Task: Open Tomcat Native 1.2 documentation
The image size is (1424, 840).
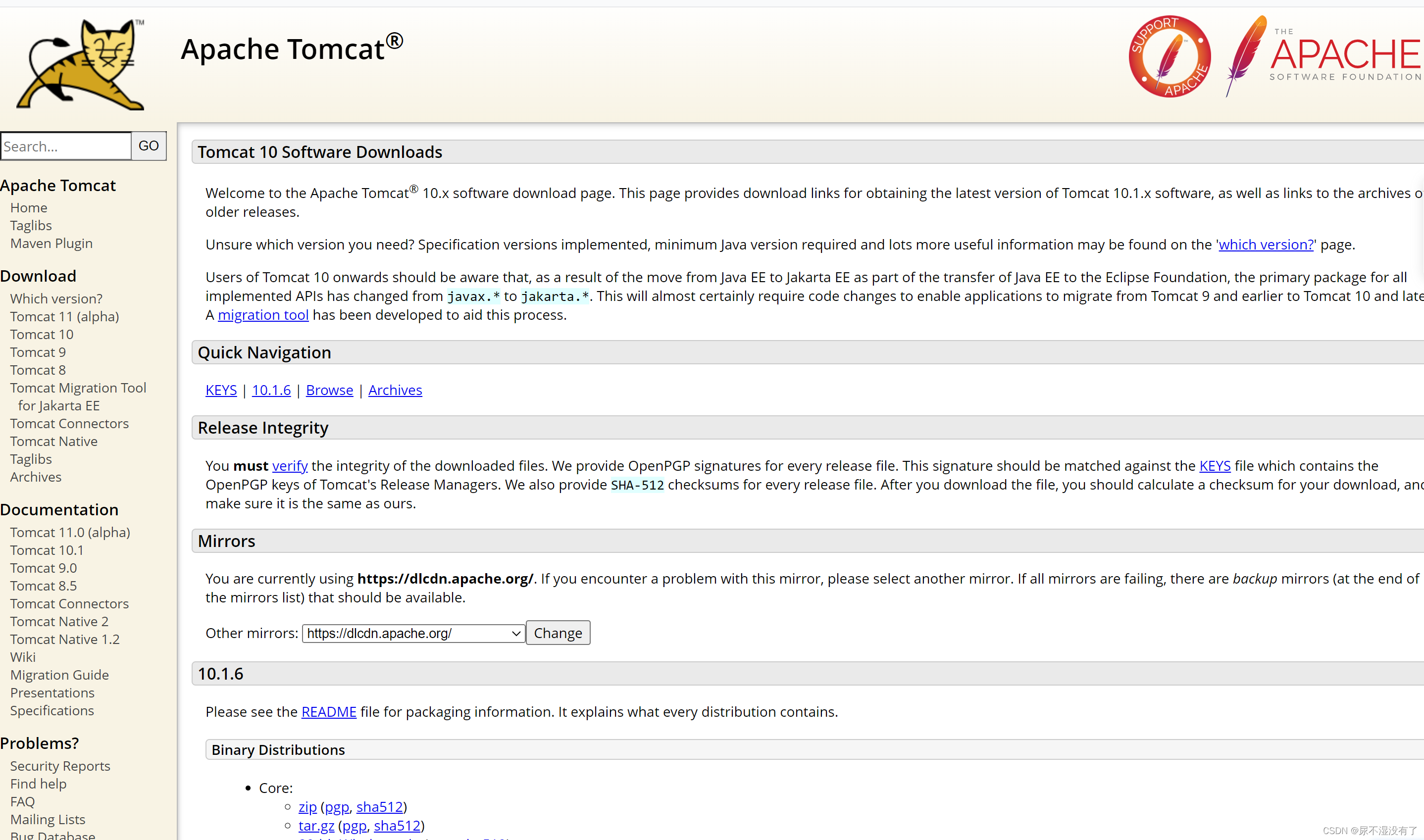Action: click(65, 640)
